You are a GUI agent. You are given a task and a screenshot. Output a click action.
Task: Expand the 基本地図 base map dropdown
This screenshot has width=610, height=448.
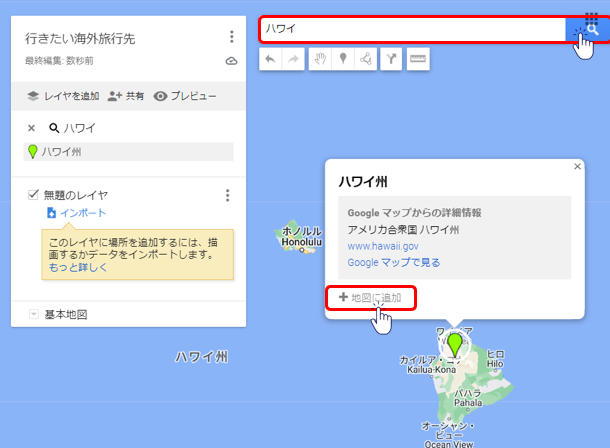click(x=34, y=314)
